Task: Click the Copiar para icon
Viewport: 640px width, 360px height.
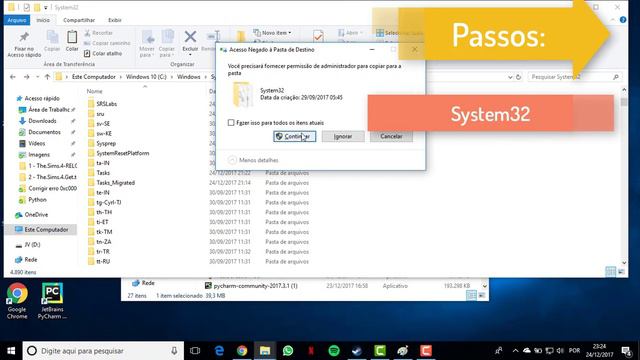Action: [167, 43]
